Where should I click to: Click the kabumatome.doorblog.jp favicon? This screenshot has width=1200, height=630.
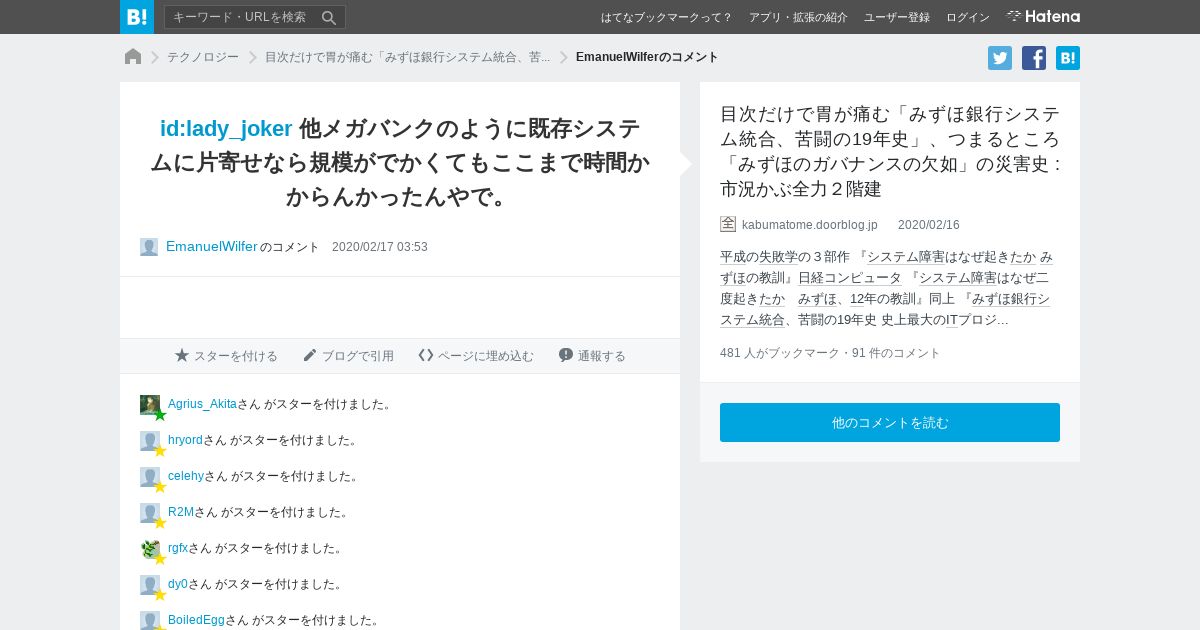click(728, 224)
